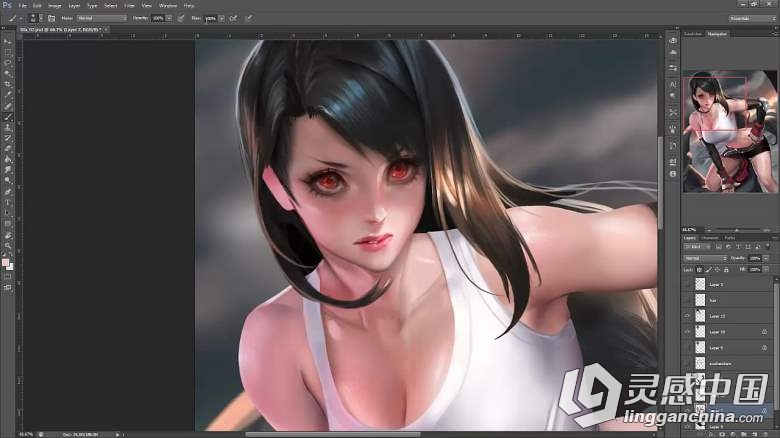Open the Filter menu
The image size is (780, 438).
129,5
